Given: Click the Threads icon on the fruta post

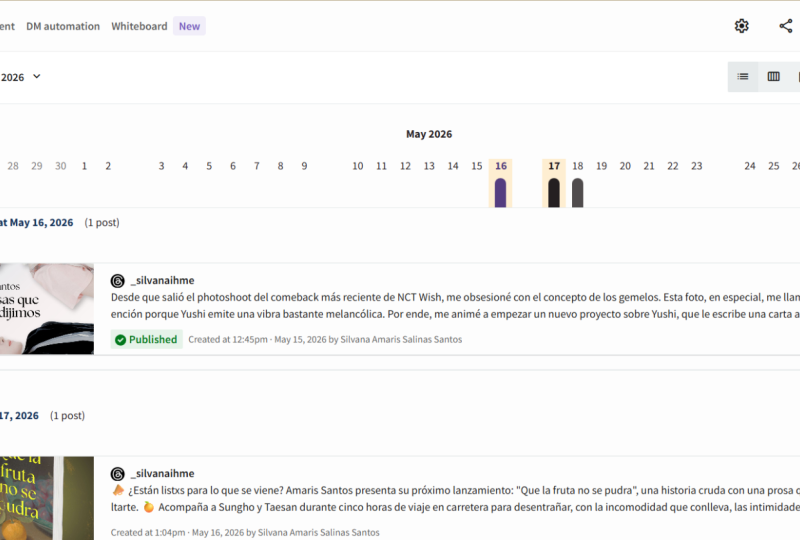Looking at the screenshot, I should pos(118,474).
